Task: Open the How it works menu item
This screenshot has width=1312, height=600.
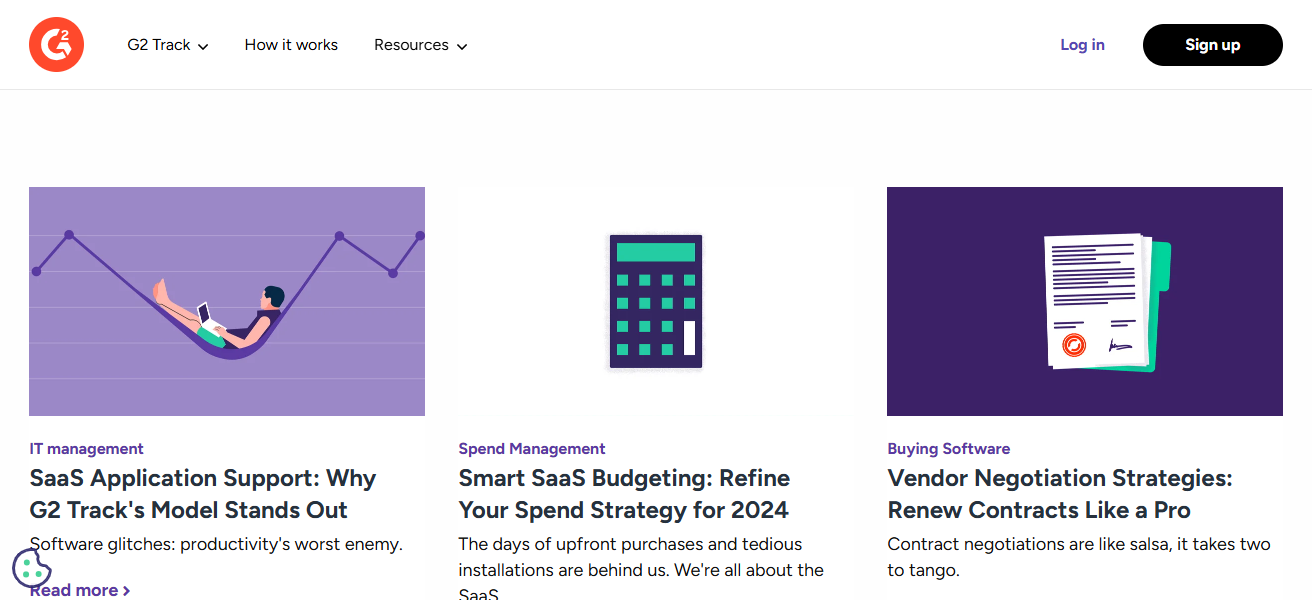Action: pos(291,45)
